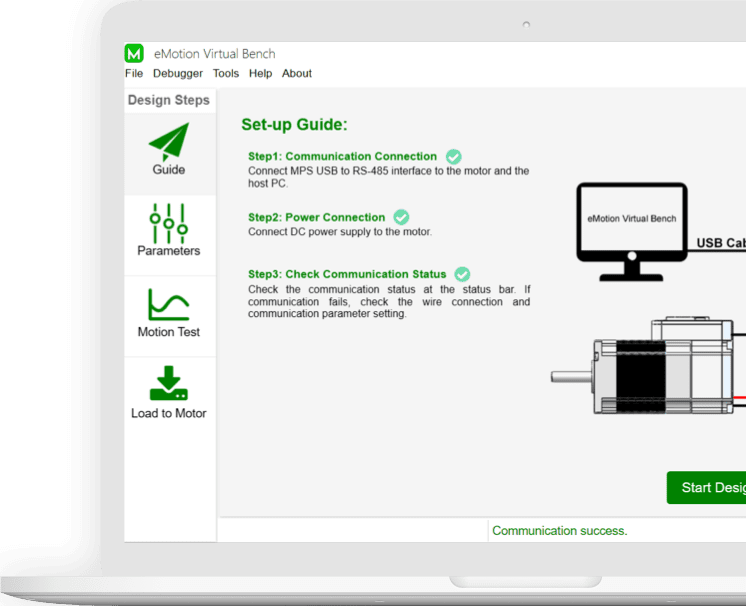
Task: Click the Set-up Guide title
Action: tap(294, 124)
